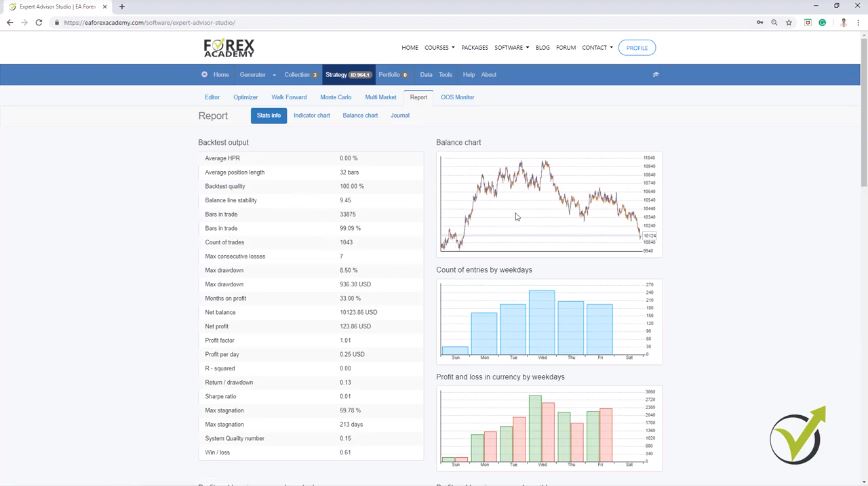This screenshot has height=486, width=868.
Task: Click the gear icon beside Home
Action: point(205,75)
